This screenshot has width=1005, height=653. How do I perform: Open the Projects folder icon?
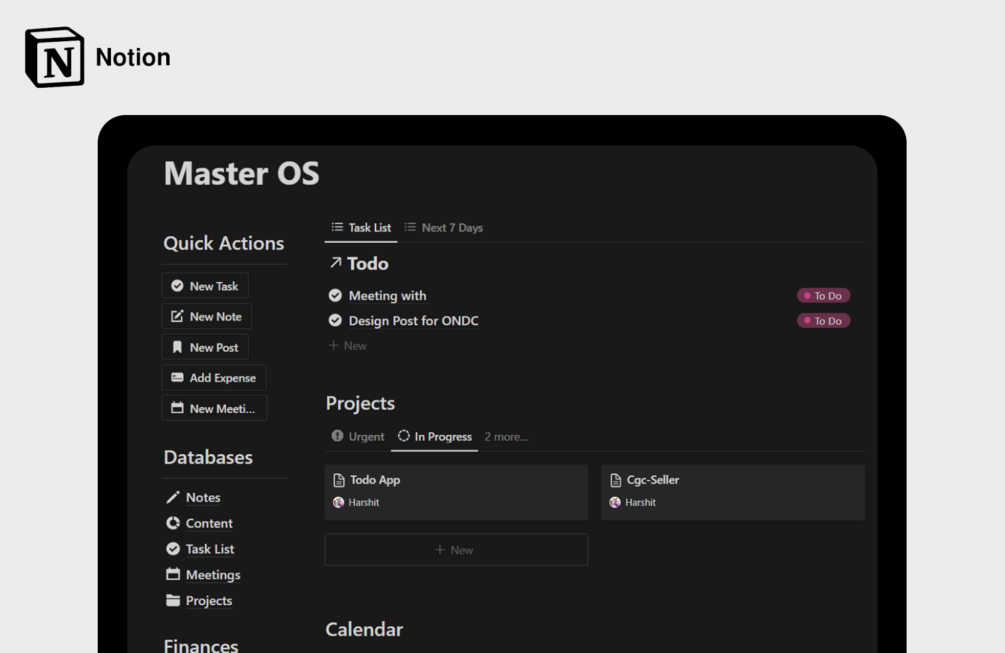[x=172, y=600]
